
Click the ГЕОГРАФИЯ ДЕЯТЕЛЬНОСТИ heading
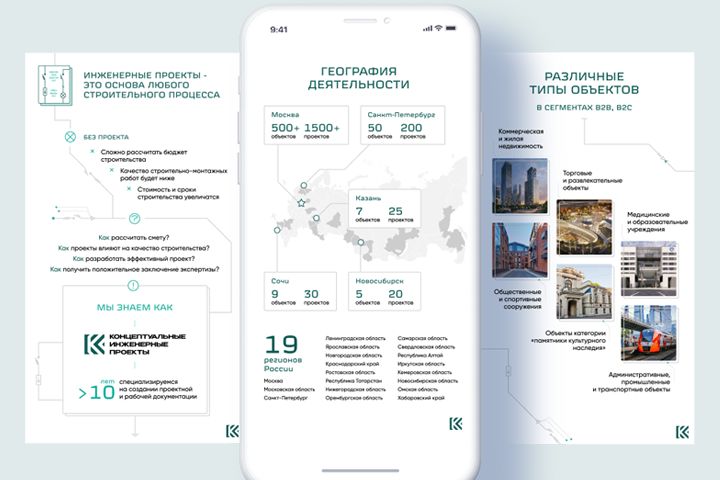click(x=359, y=78)
